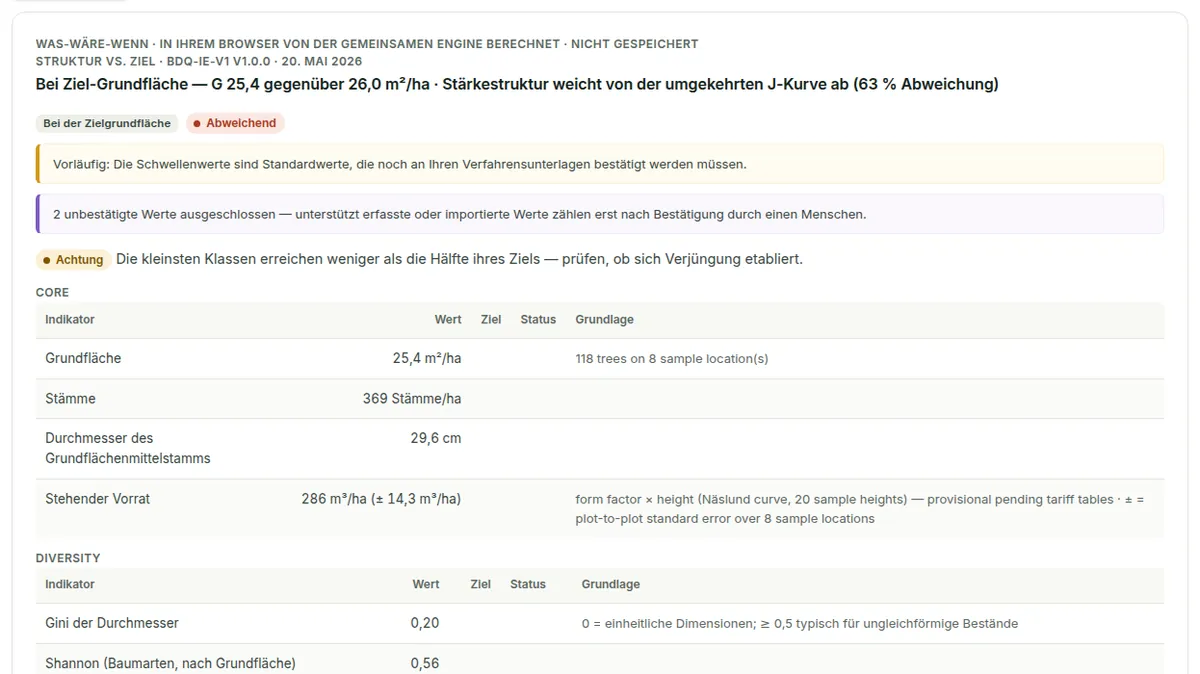This screenshot has height=674, width=1200.
Task: Click the 'Stämme' row label
Action: click(x=70, y=398)
